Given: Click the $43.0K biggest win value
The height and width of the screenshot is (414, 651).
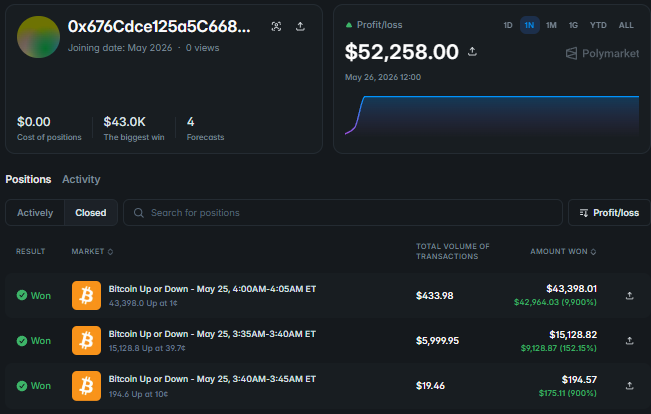Looking at the screenshot, I should 124,122.
